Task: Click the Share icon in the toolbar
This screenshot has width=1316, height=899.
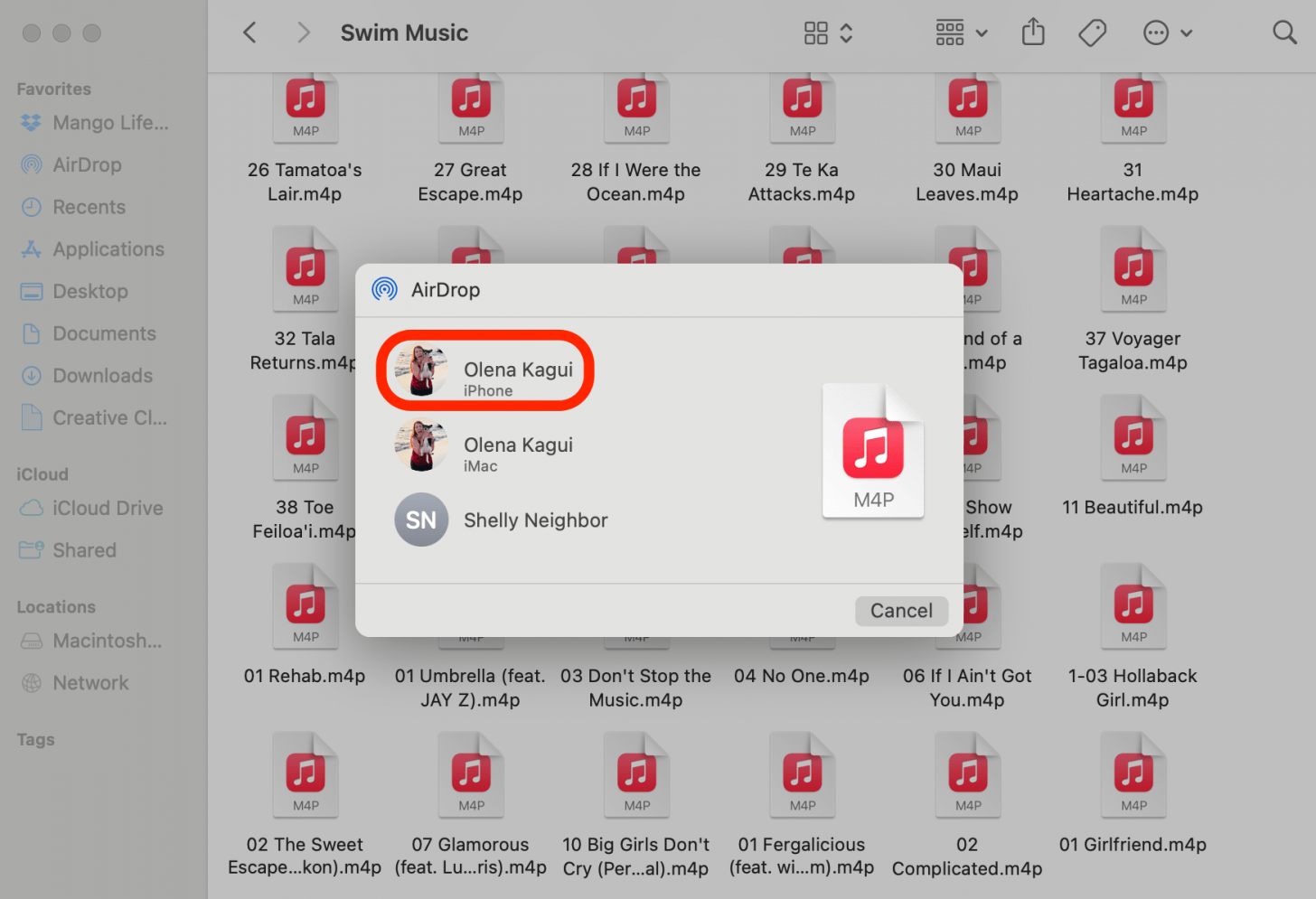Action: 1033,33
